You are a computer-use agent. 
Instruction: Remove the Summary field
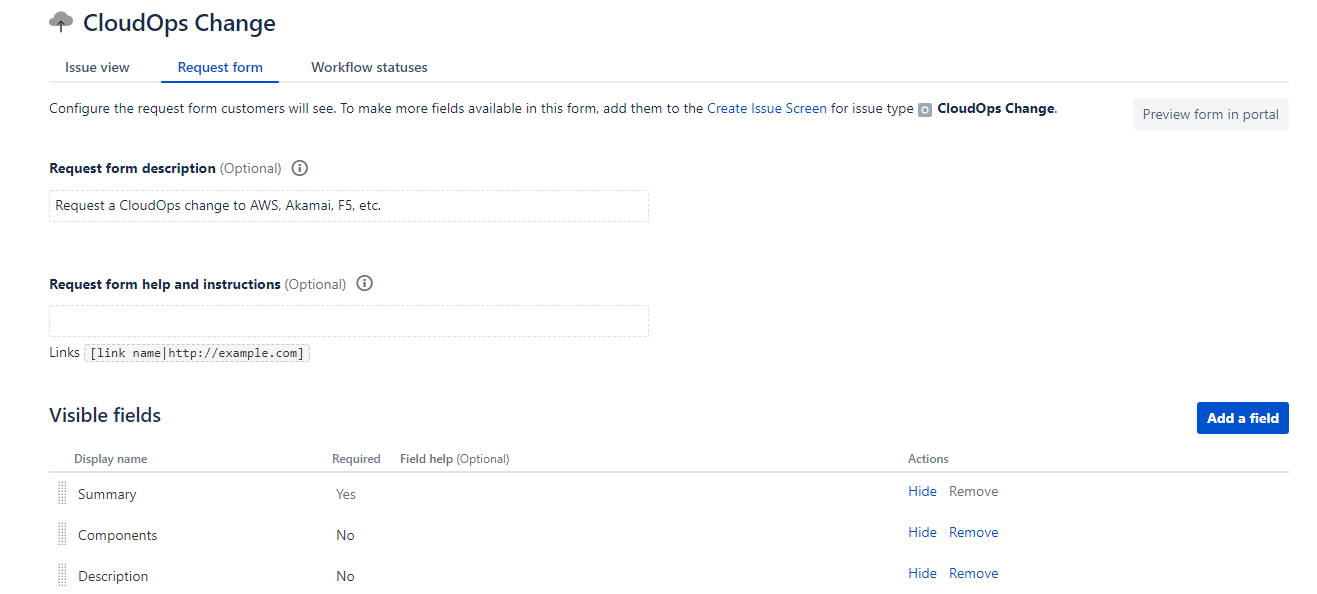click(x=972, y=491)
